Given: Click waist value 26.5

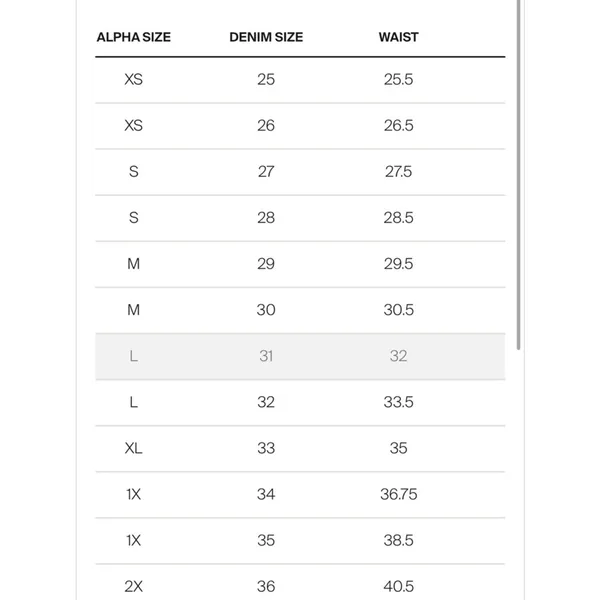Looking at the screenshot, I should [398, 126].
